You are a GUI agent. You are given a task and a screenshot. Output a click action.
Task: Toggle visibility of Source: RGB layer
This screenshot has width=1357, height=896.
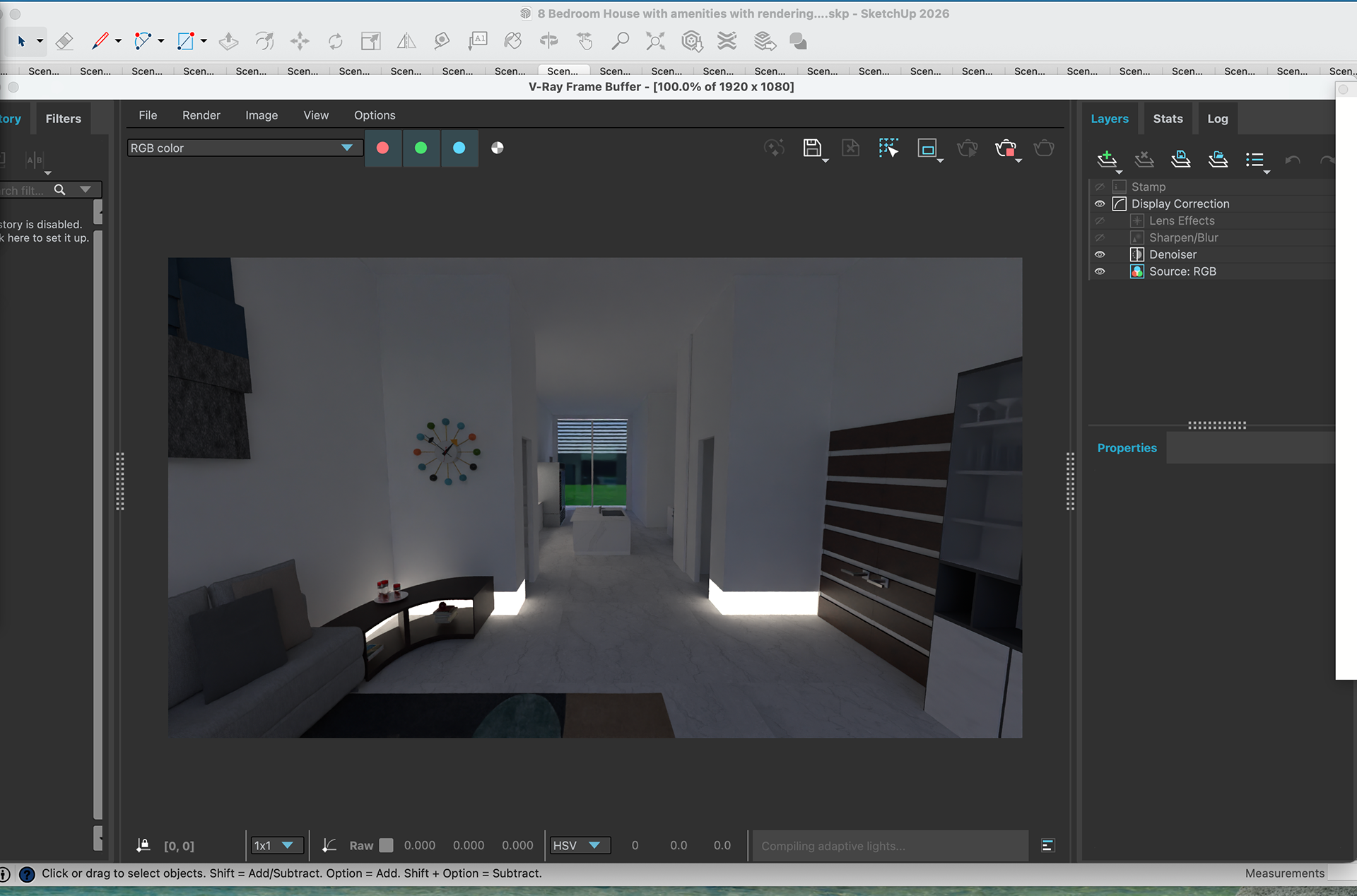pyautogui.click(x=1100, y=271)
